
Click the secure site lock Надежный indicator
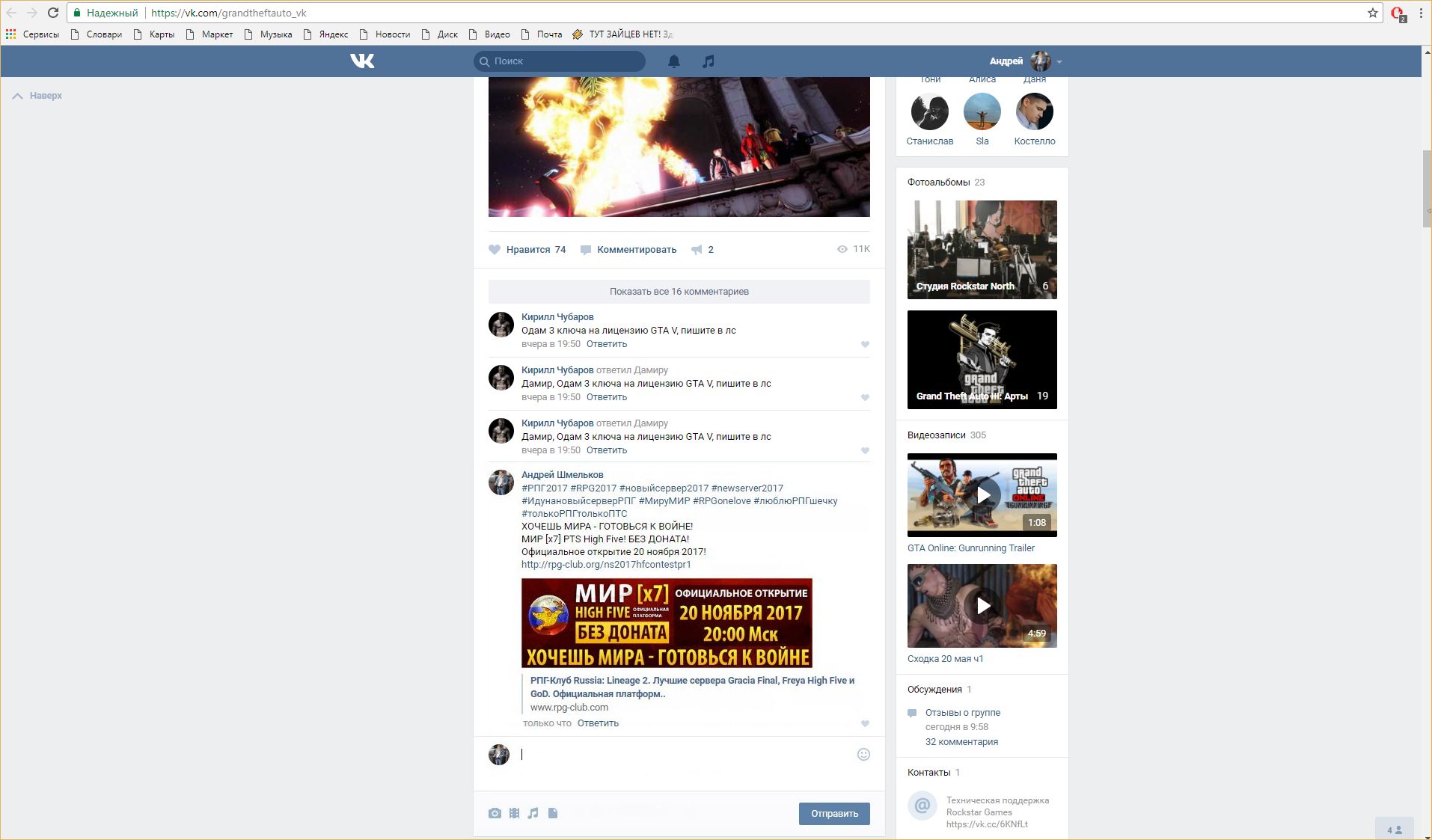[x=105, y=13]
